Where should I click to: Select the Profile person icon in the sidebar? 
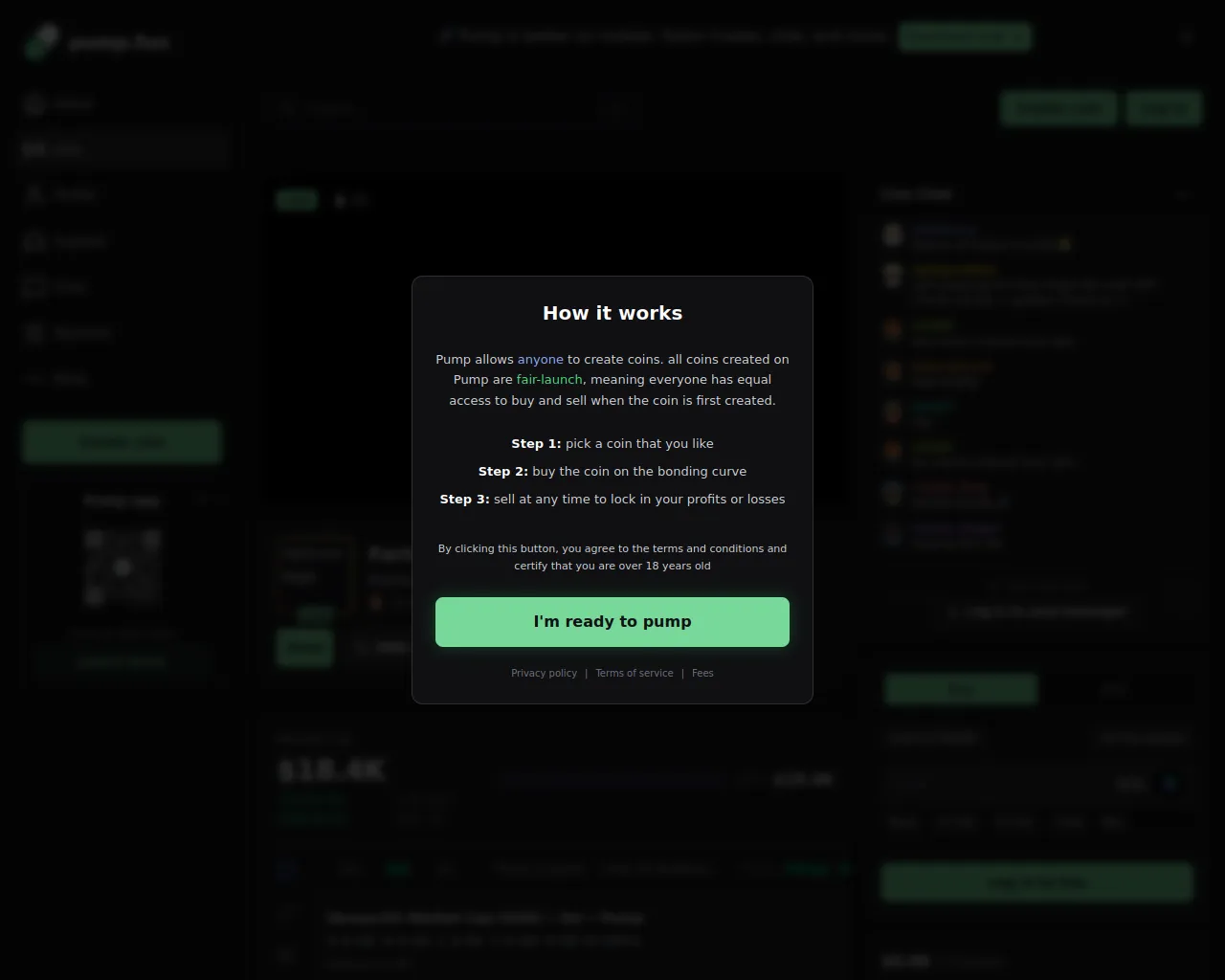[35, 194]
